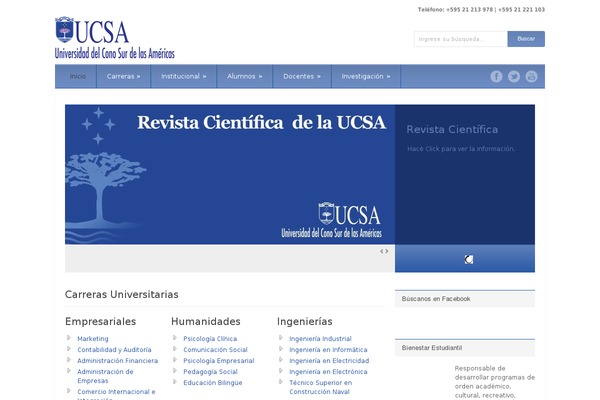Open Ingeniería Industrial link
The image size is (600, 400).
(x=320, y=339)
